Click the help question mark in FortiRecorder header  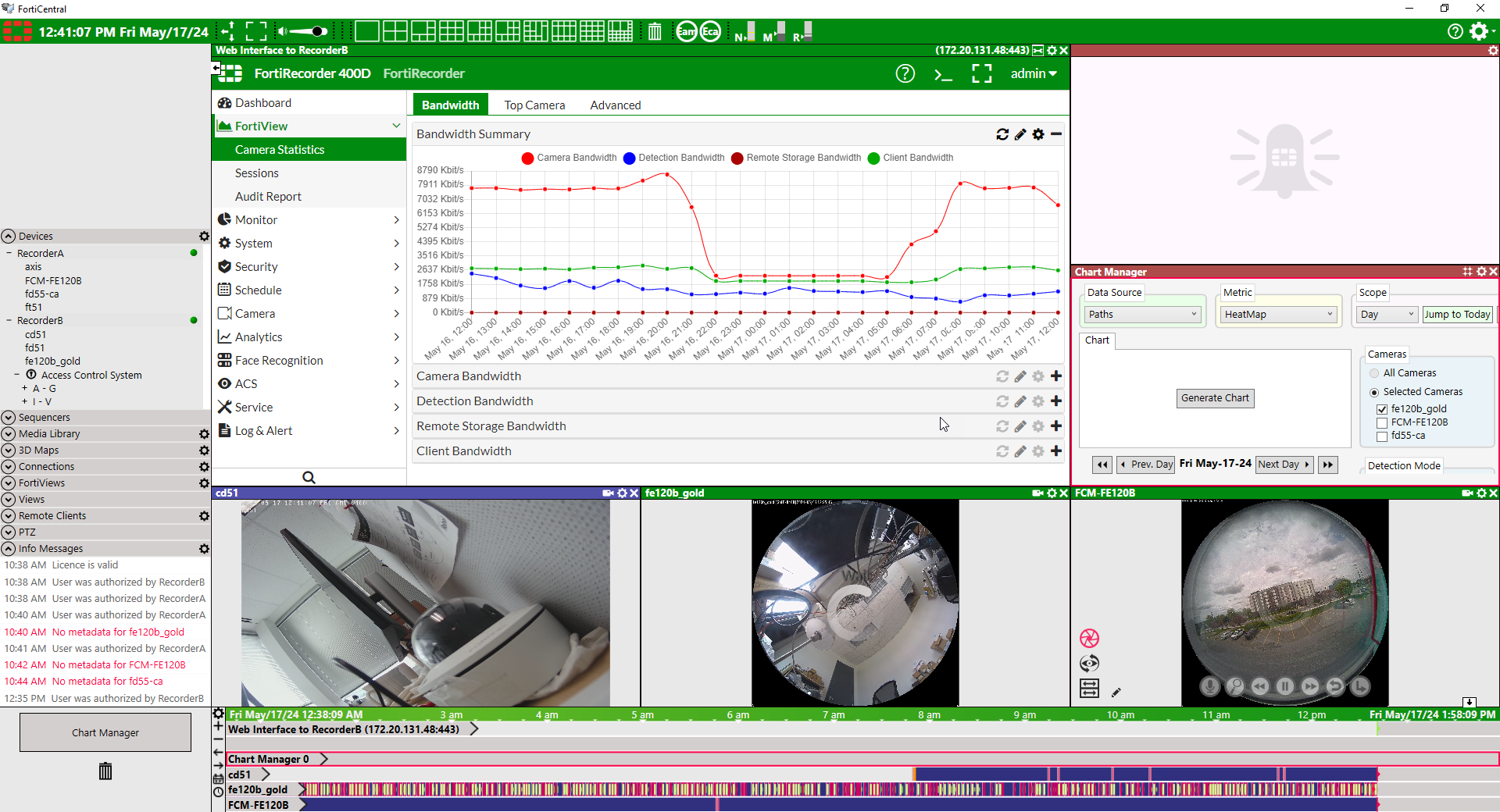[x=905, y=74]
